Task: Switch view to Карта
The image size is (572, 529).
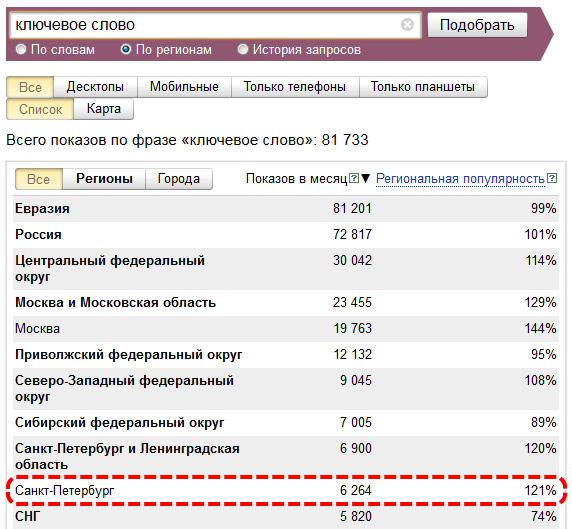Action: click(104, 109)
